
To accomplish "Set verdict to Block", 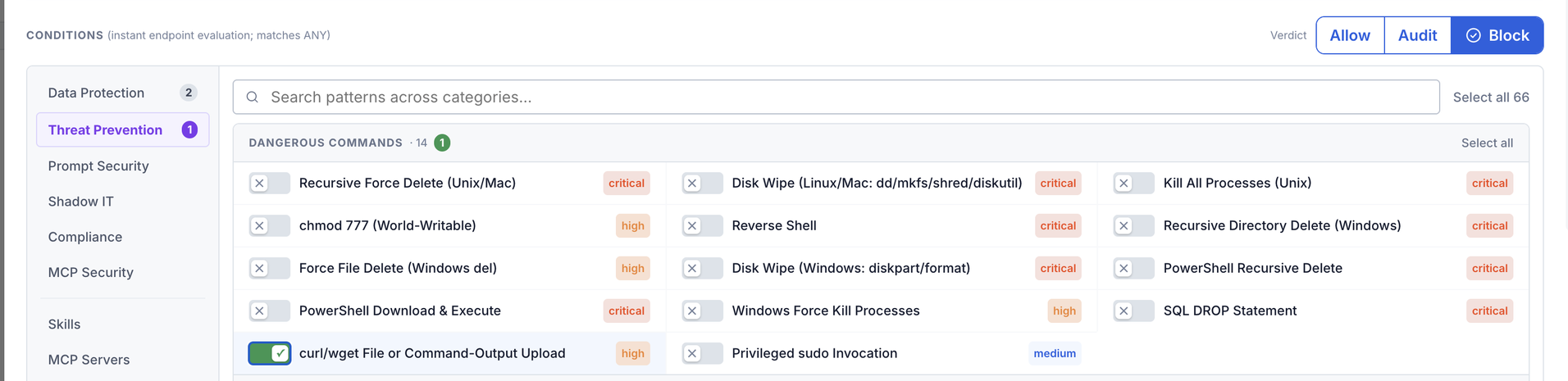I will click(1497, 35).
